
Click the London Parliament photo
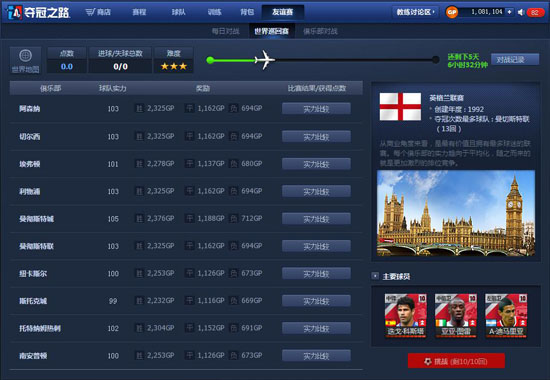tap(456, 213)
